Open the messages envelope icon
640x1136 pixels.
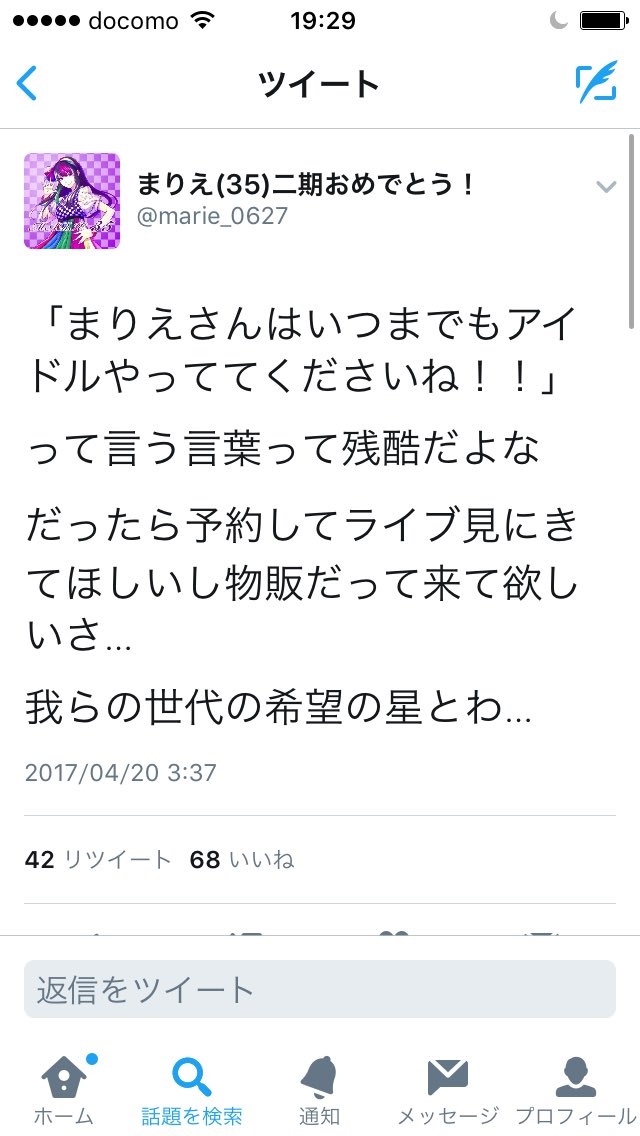(448, 1077)
